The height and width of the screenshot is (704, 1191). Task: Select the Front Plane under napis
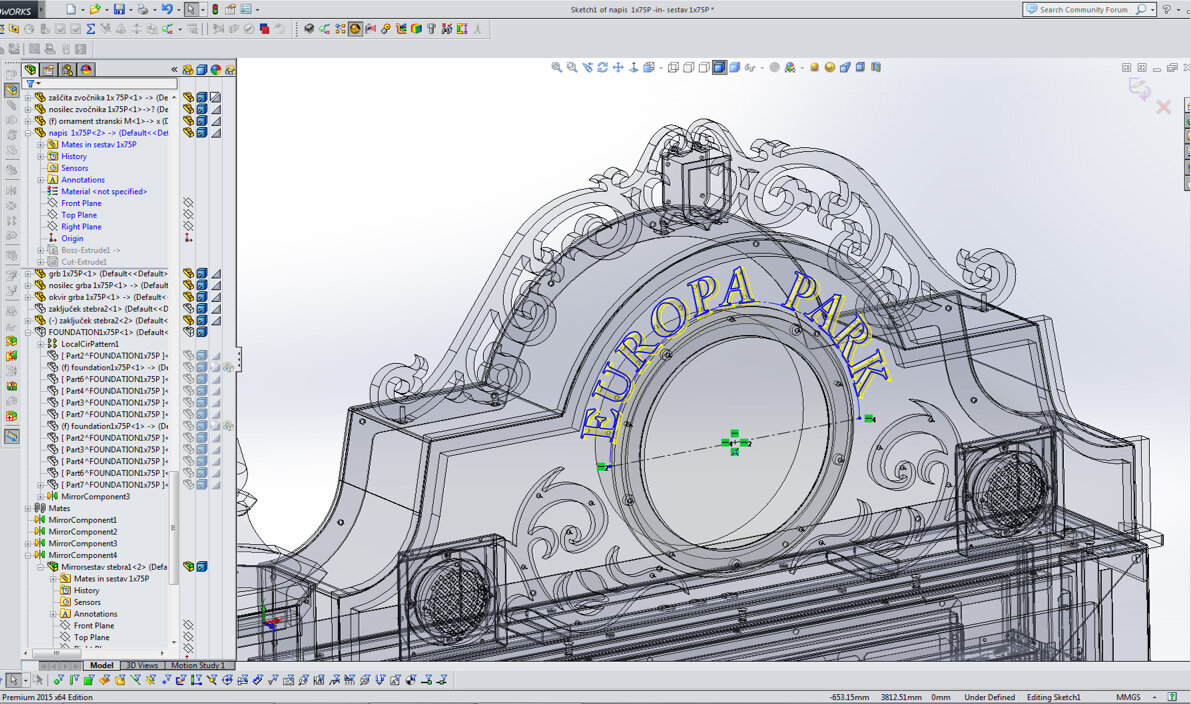click(81, 204)
